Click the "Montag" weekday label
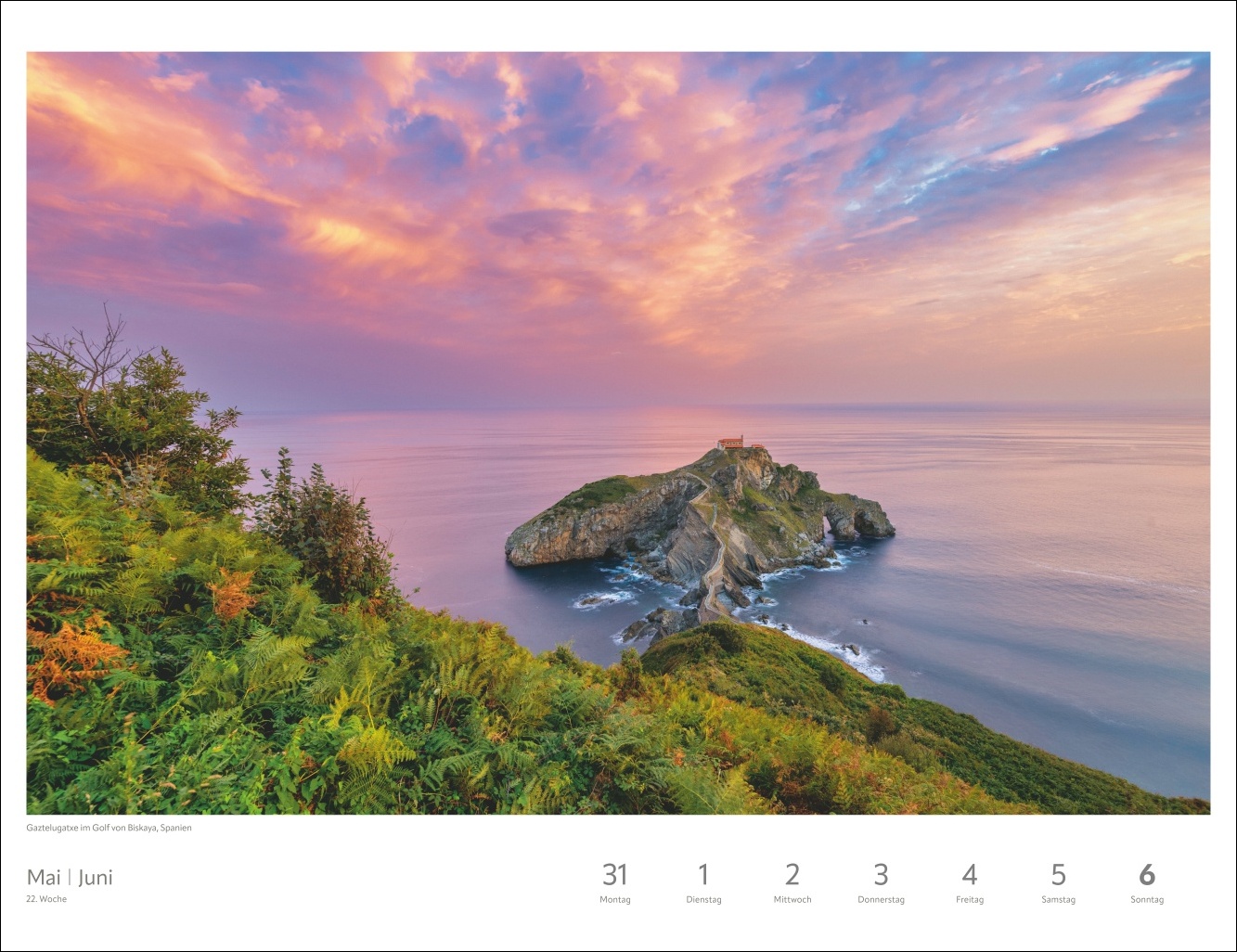Viewport: 1237px width, 952px height. [x=614, y=900]
